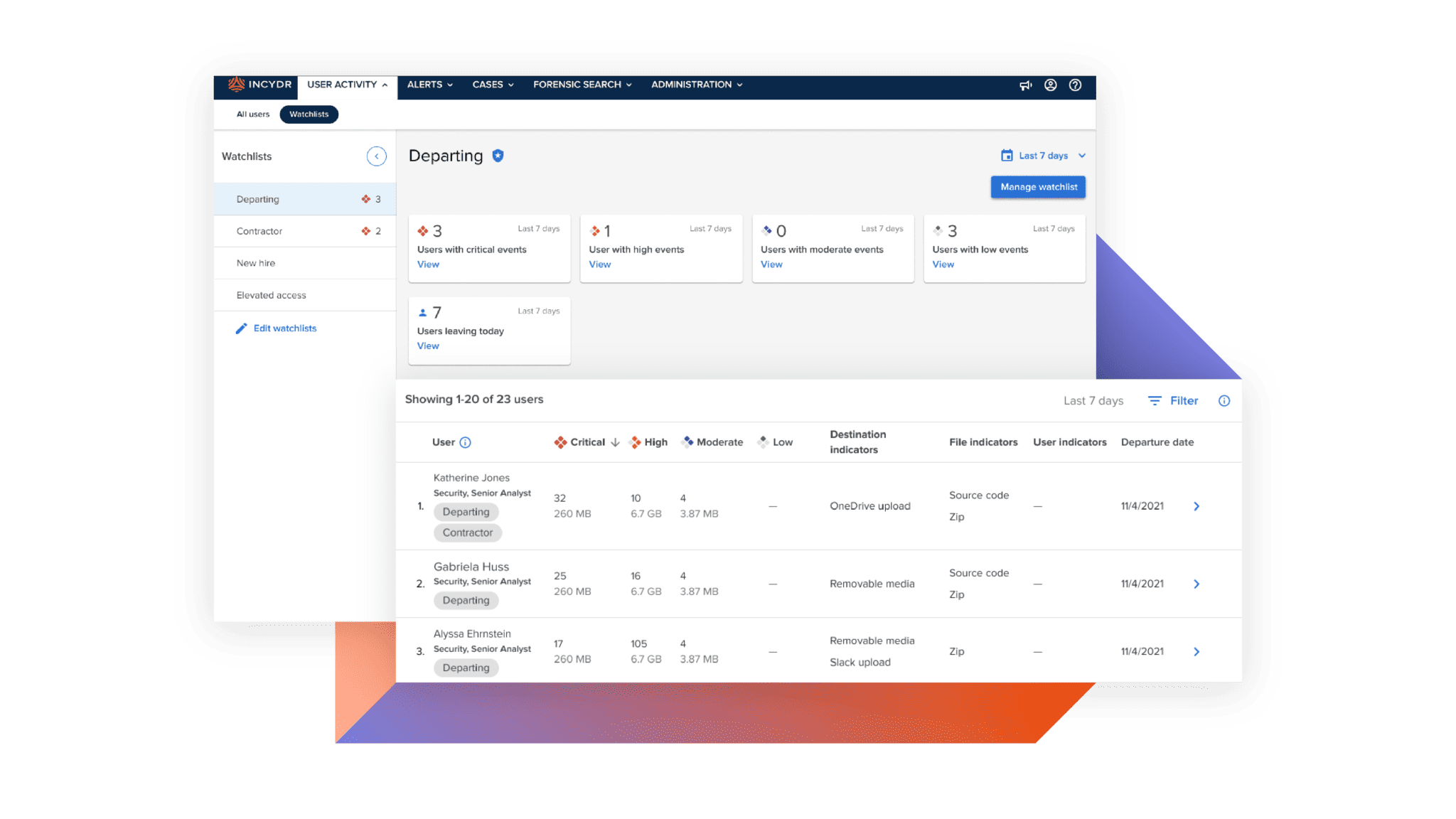This screenshot has height=819, width=1456.
Task: Click the user profile icon
Action: (x=1050, y=84)
